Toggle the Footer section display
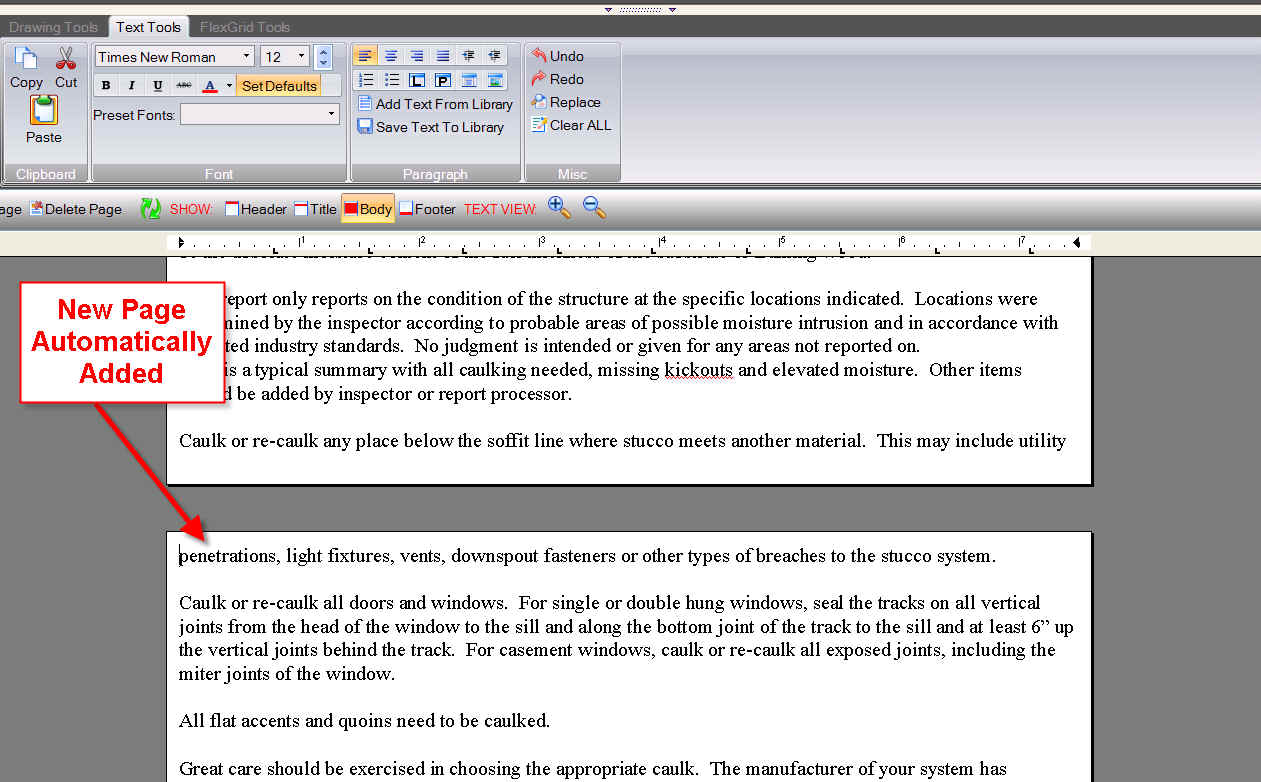Image resolution: width=1261 pixels, height=782 pixels. click(x=427, y=209)
